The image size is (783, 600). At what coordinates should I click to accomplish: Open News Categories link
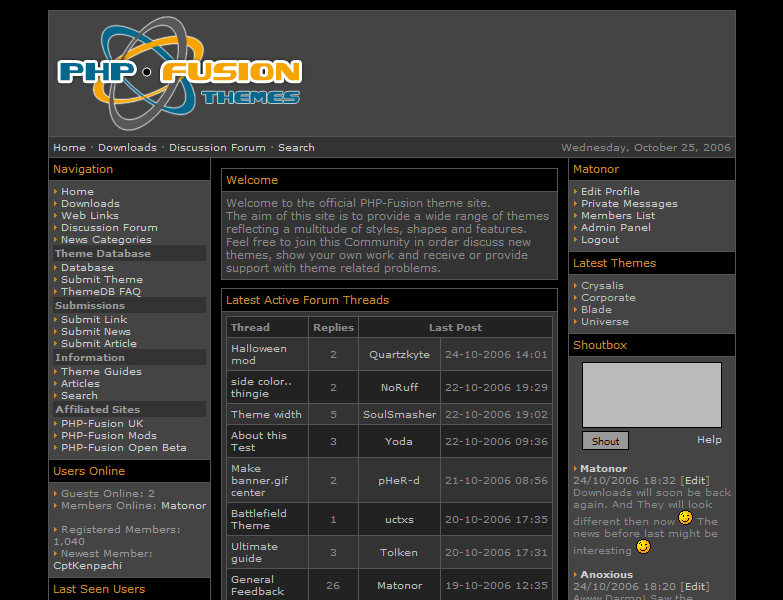(106, 240)
